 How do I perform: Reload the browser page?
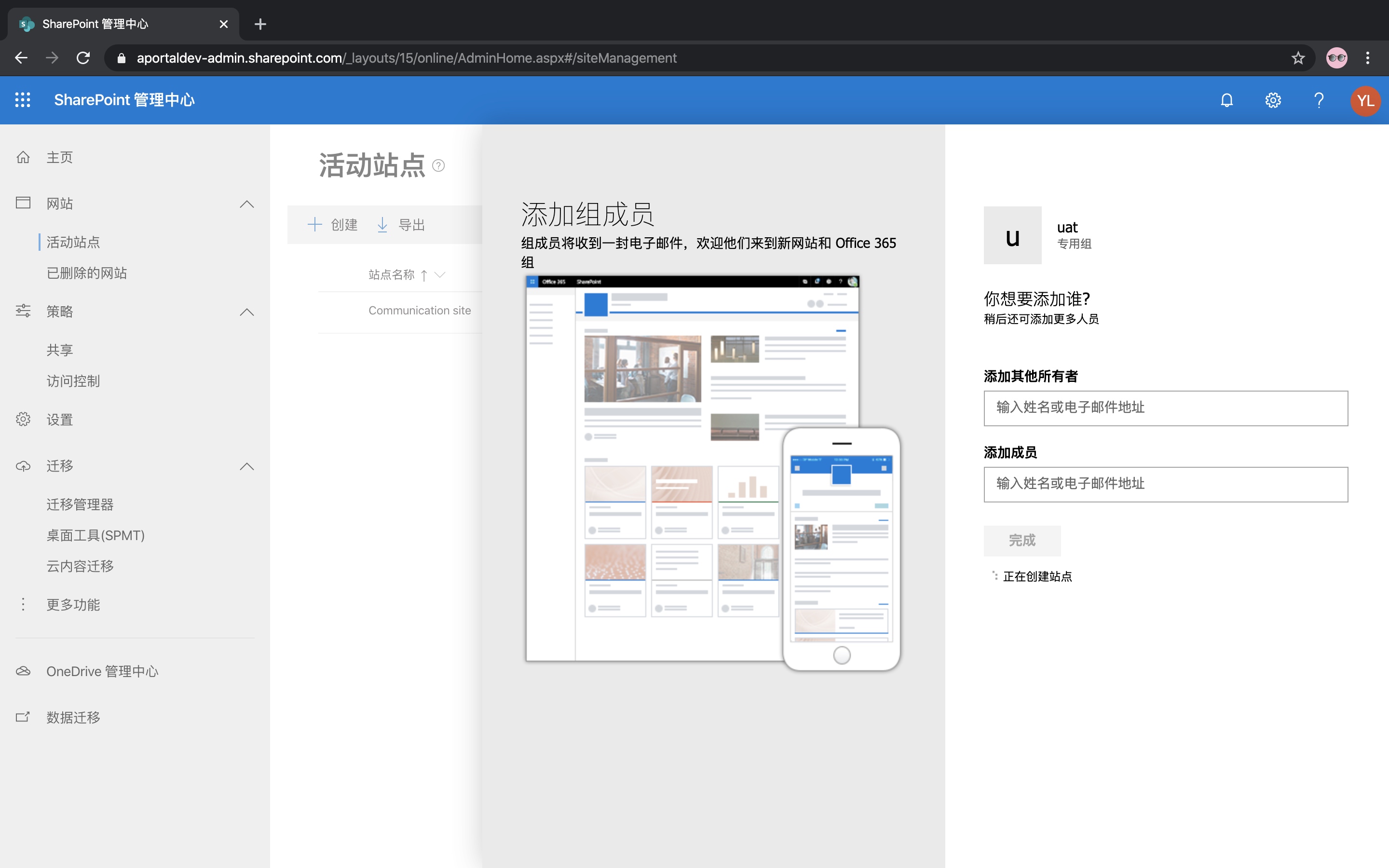click(x=83, y=58)
